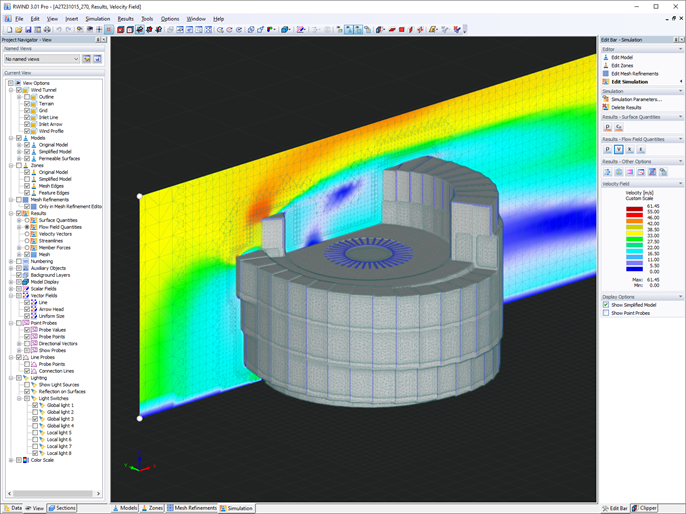Screen dimensions: 686x514
Task: Click the Open folder toolbar icon
Action: click(x=18, y=30)
